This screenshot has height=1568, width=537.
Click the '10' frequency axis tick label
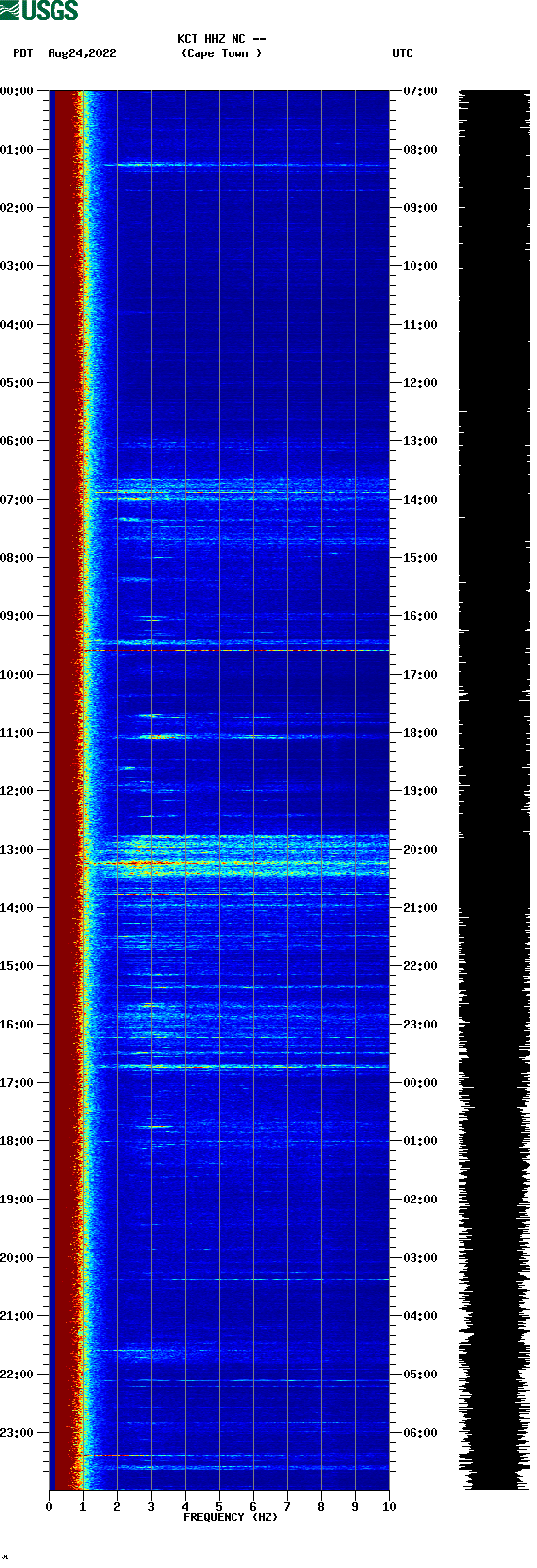point(389,1507)
